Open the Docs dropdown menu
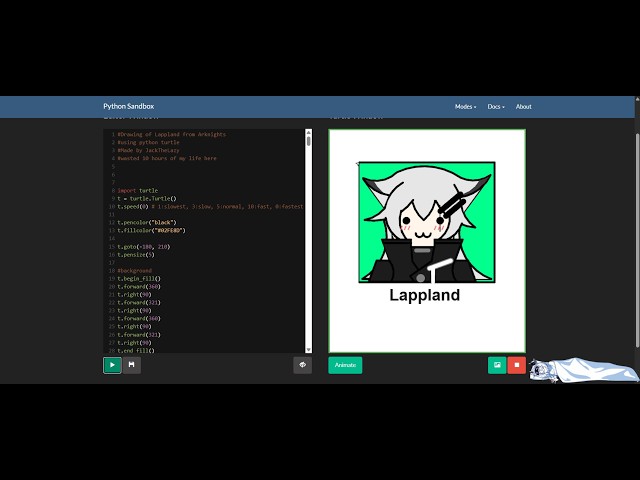This screenshot has width=640, height=480. (496, 107)
